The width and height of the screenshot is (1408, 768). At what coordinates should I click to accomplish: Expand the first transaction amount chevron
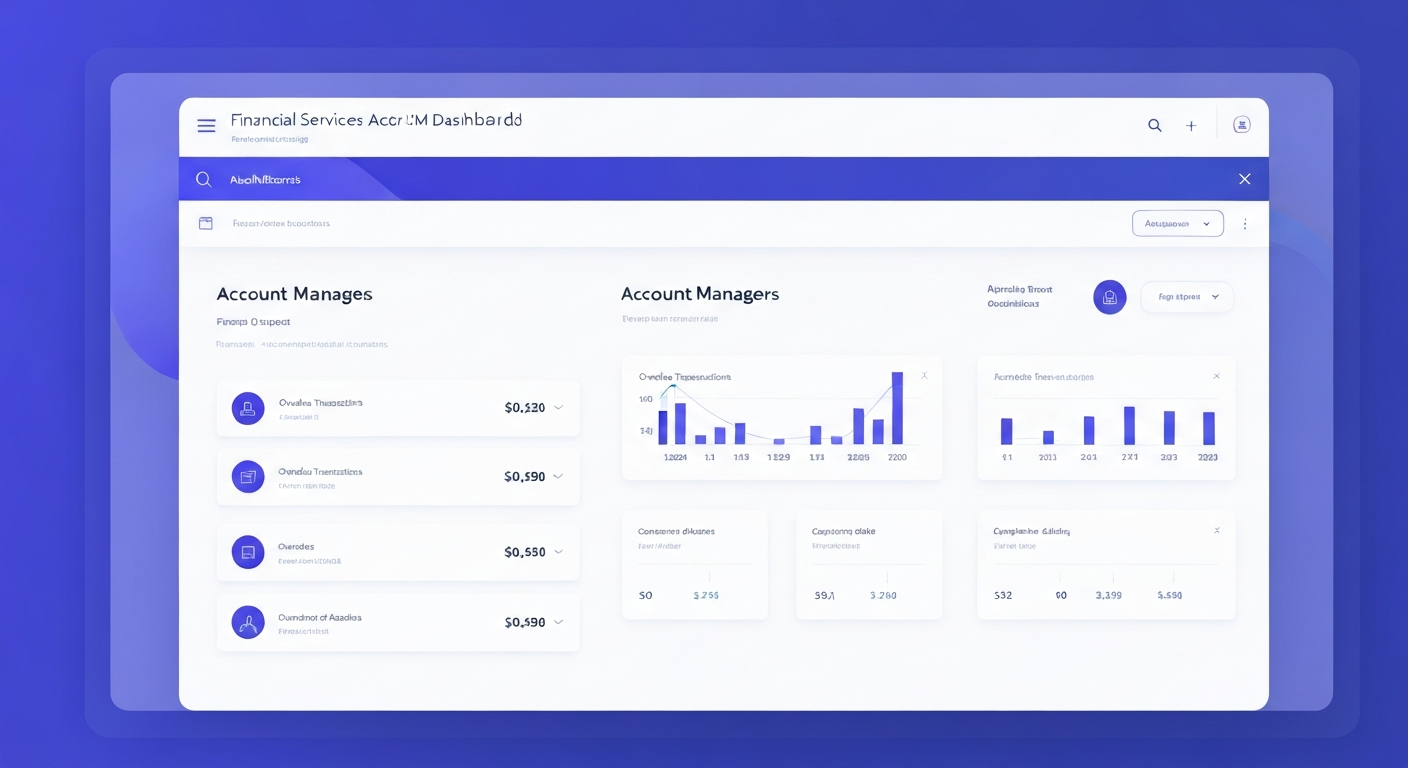point(560,408)
